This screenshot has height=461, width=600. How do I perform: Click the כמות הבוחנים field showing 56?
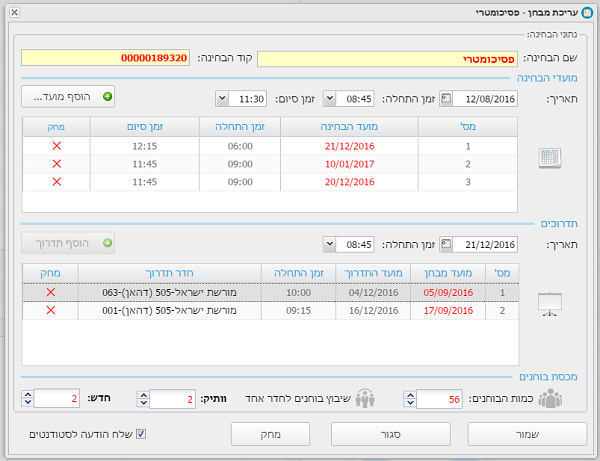point(439,399)
